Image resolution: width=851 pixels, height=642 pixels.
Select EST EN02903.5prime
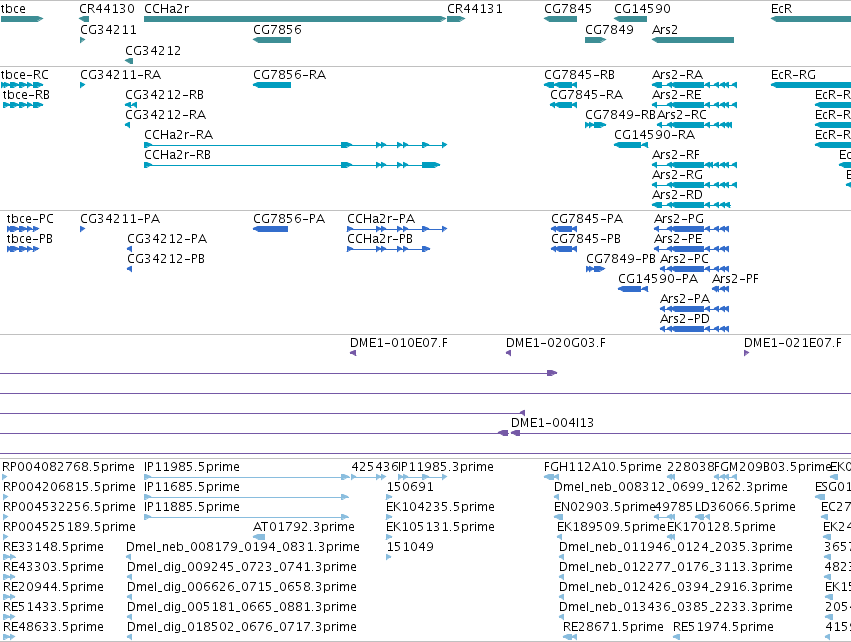tap(605, 507)
